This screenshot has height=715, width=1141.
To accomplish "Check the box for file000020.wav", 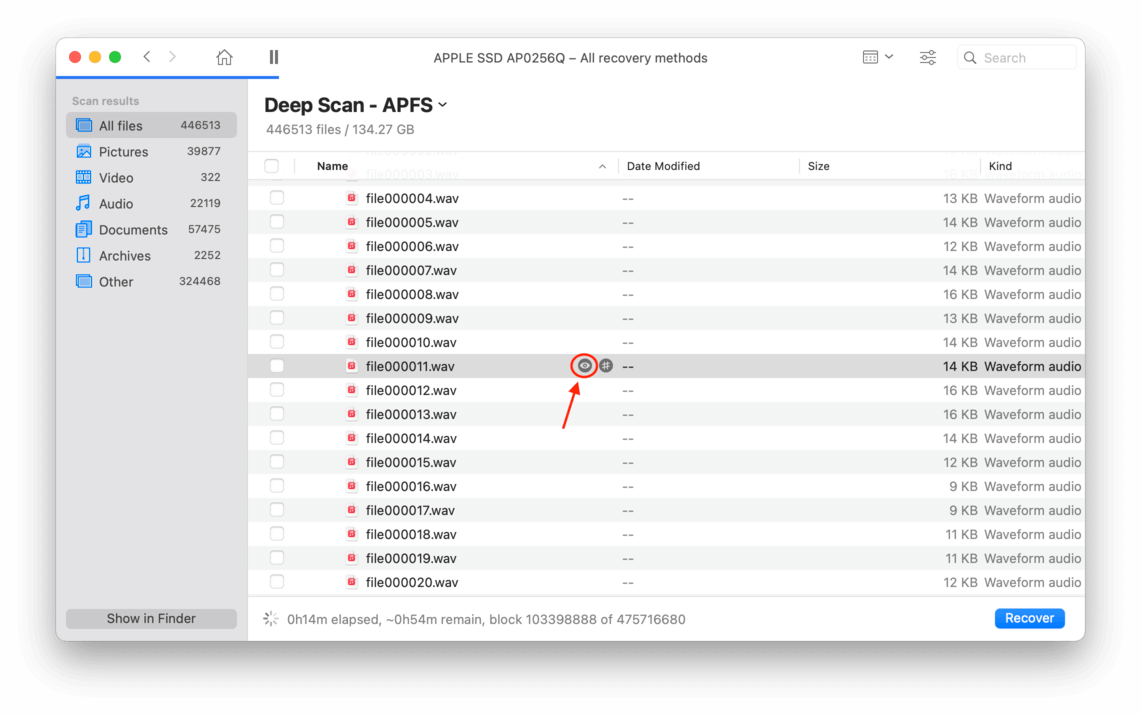I will 277,582.
